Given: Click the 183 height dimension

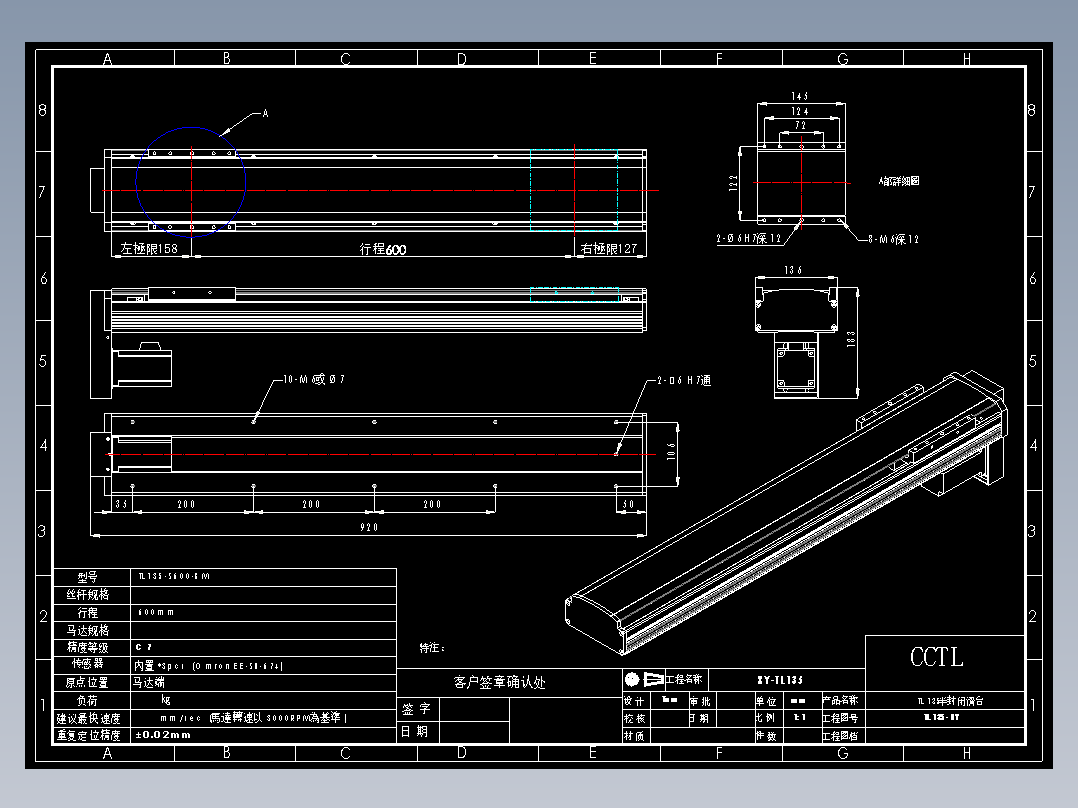Looking at the screenshot, I should point(851,338).
